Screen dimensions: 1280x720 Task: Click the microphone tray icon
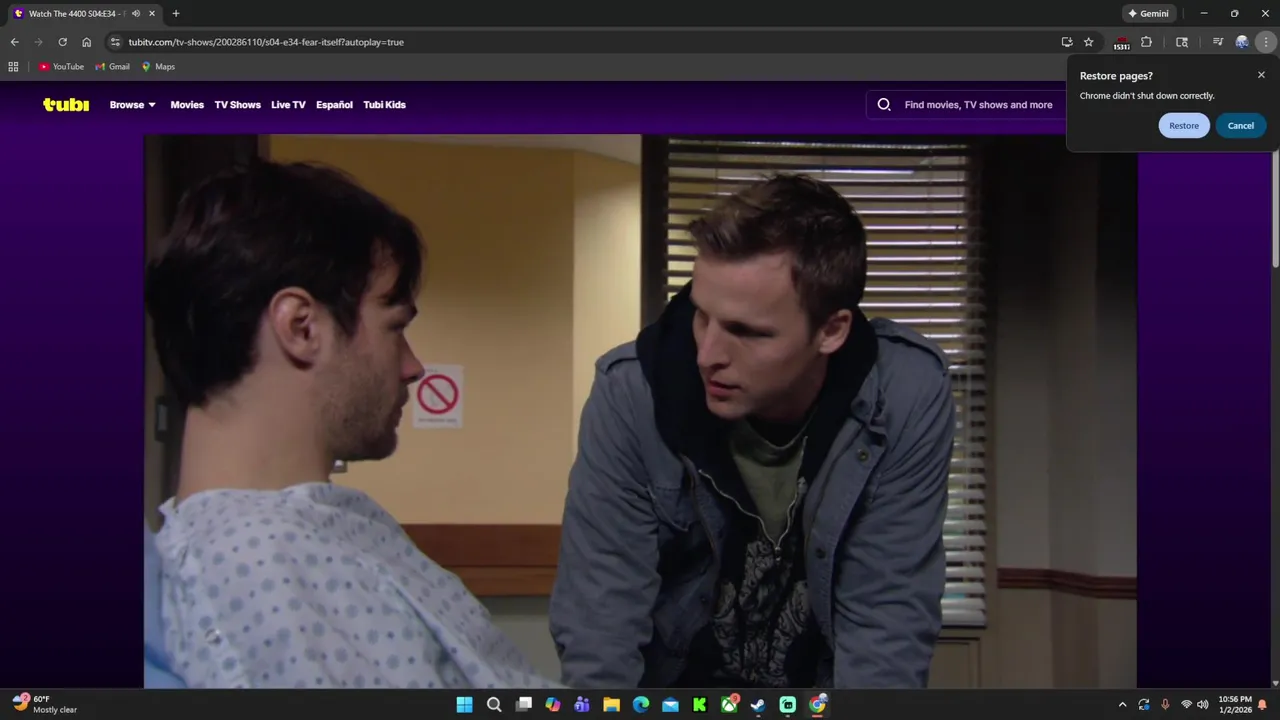[1165, 705]
